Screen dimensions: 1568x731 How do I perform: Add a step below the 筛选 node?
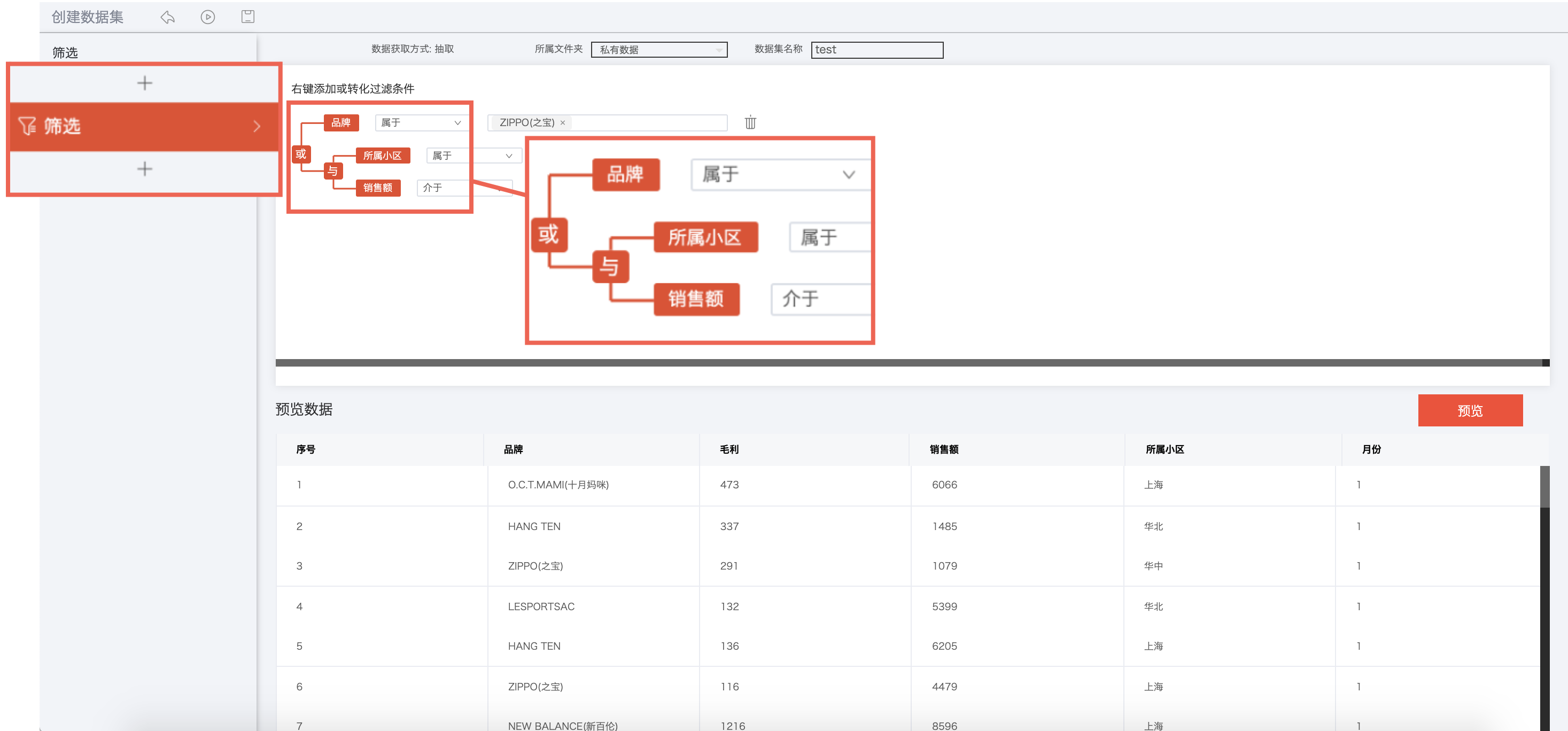[x=144, y=169]
